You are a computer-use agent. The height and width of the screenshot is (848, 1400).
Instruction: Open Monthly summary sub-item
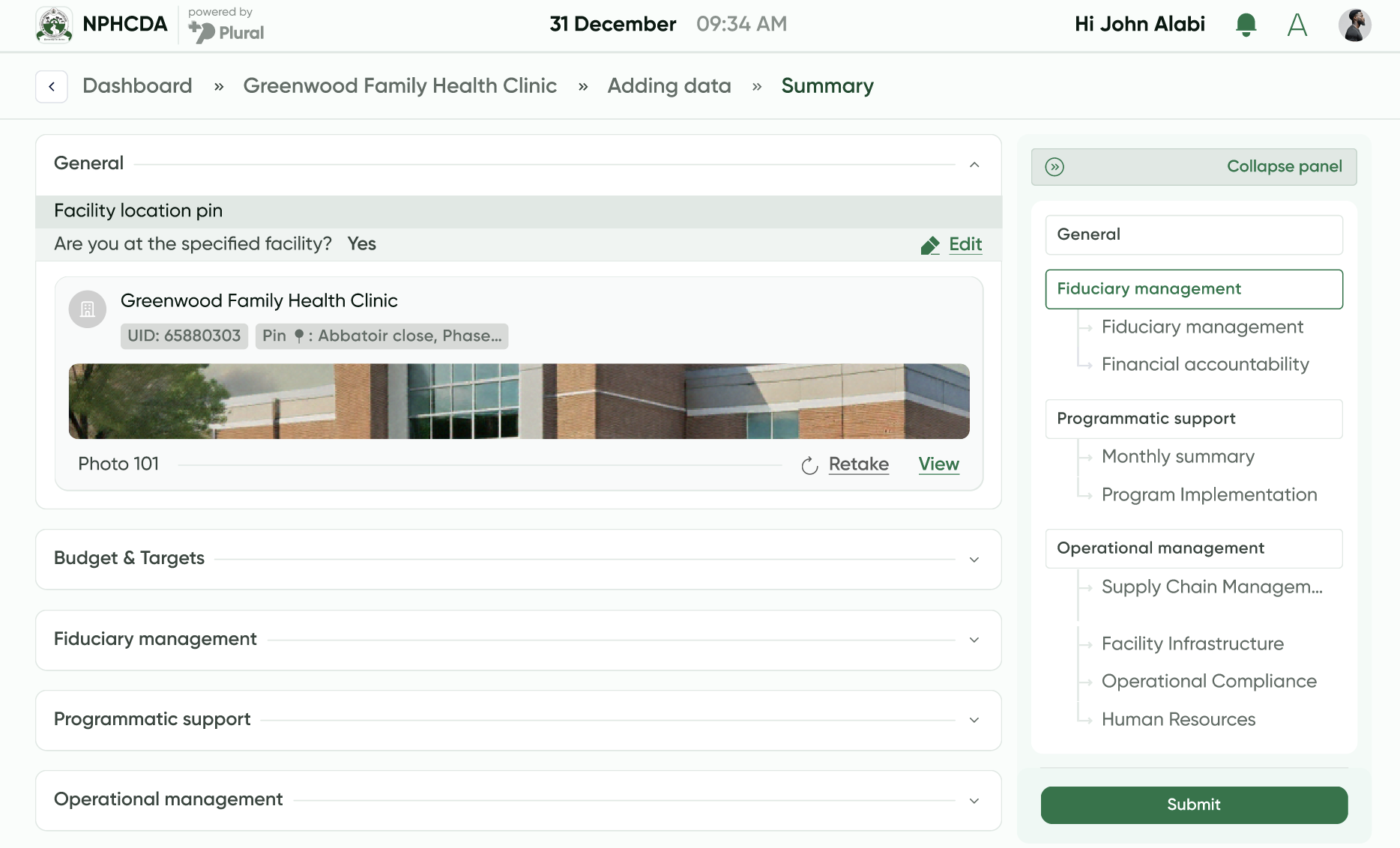tap(1177, 457)
